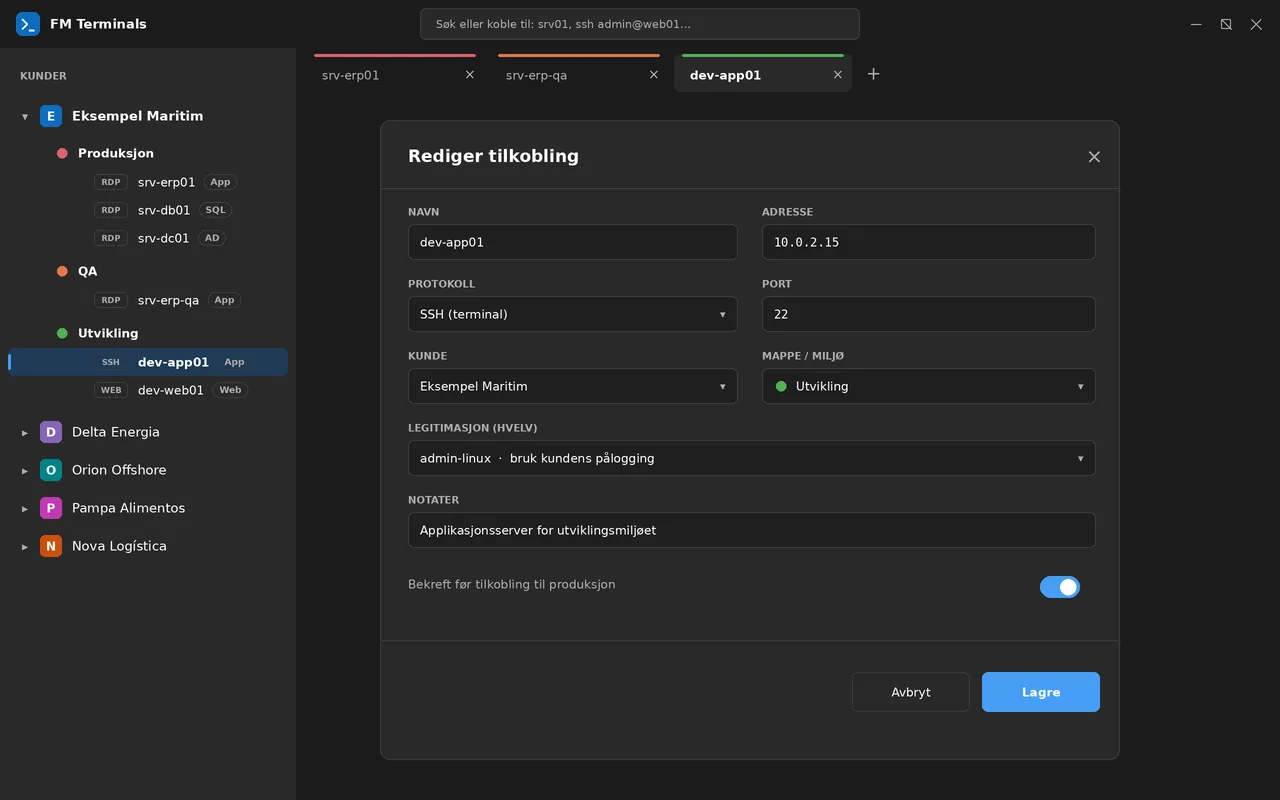Open the Kunde dropdown
The image size is (1280, 800).
point(573,386)
